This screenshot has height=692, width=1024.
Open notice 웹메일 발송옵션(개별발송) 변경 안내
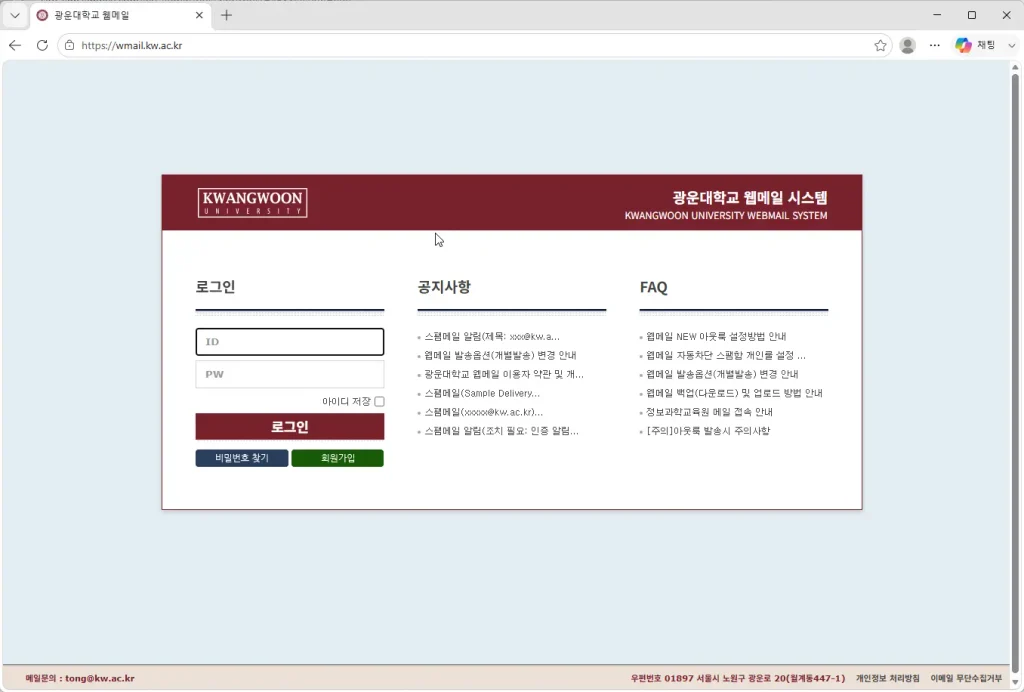tap(500, 355)
